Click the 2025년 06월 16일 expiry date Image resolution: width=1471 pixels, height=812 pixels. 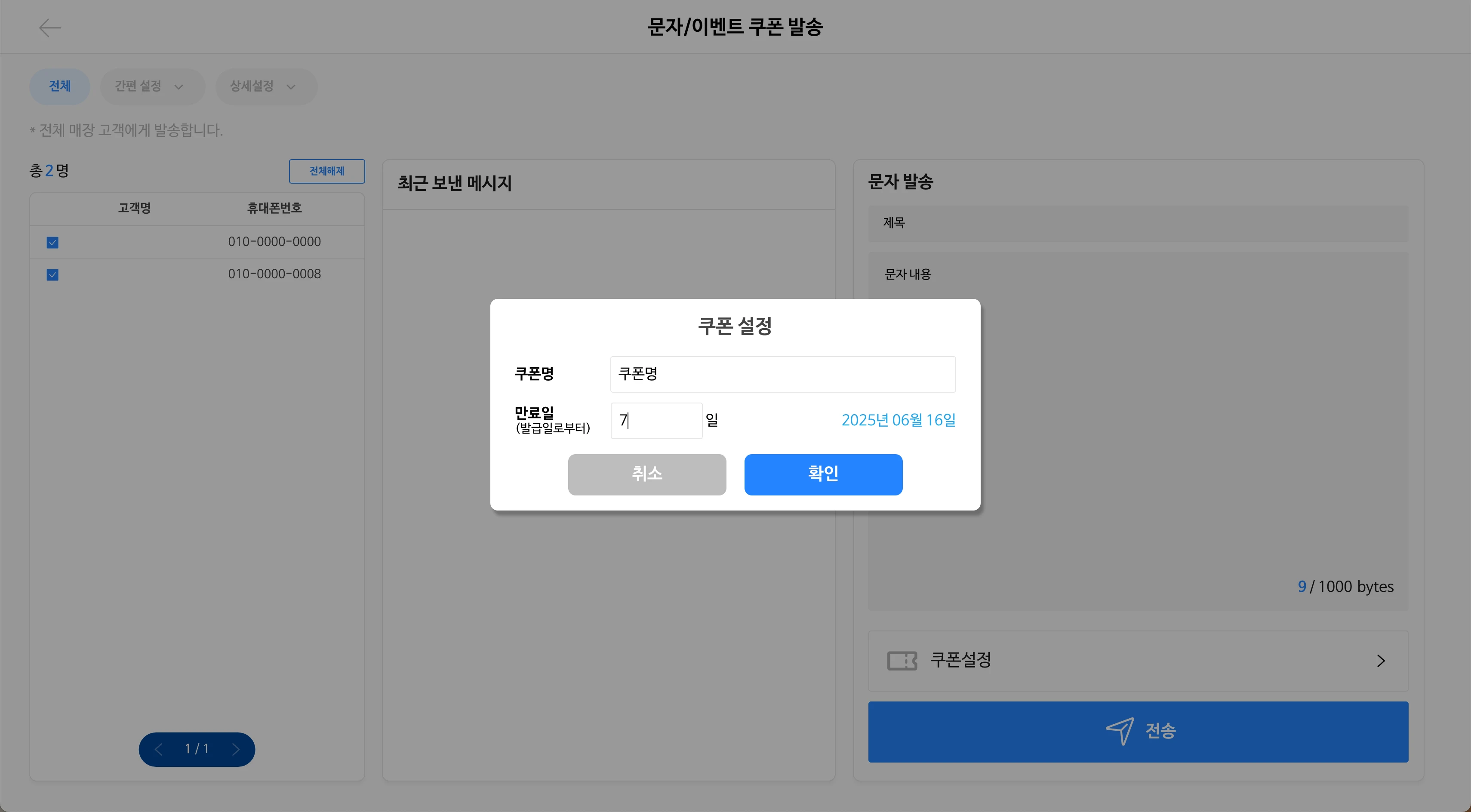(x=898, y=420)
